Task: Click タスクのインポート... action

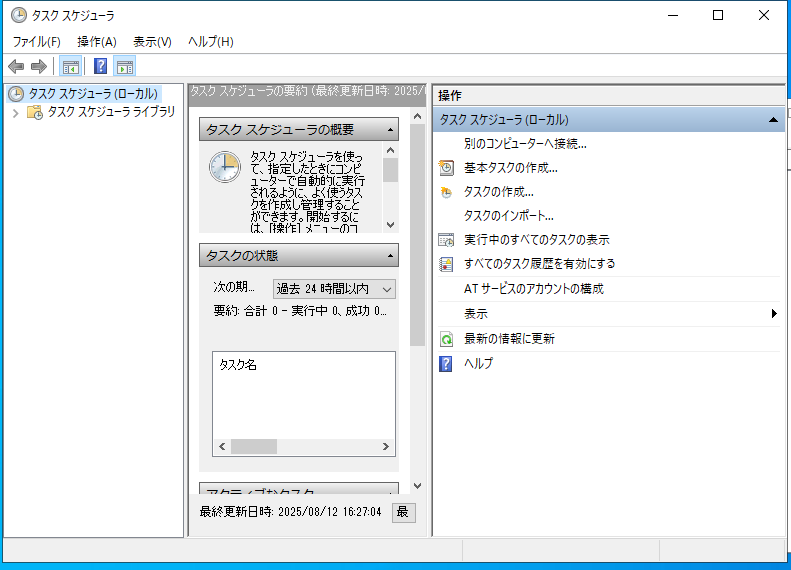Action: pos(508,215)
